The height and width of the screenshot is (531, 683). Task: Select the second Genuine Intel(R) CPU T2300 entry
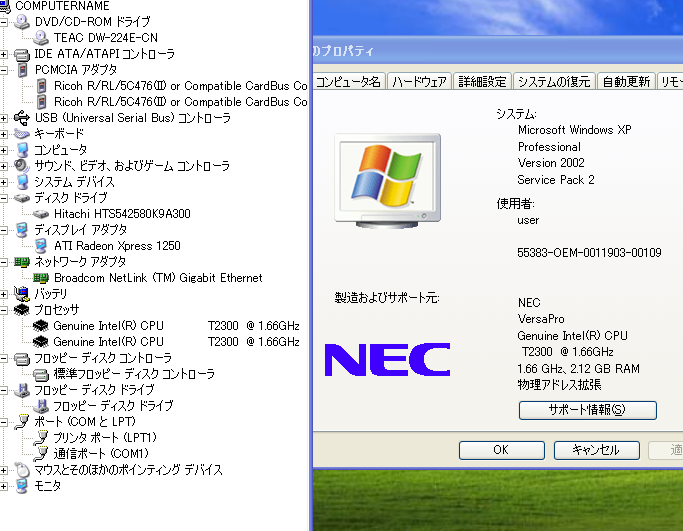tap(176, 342)
